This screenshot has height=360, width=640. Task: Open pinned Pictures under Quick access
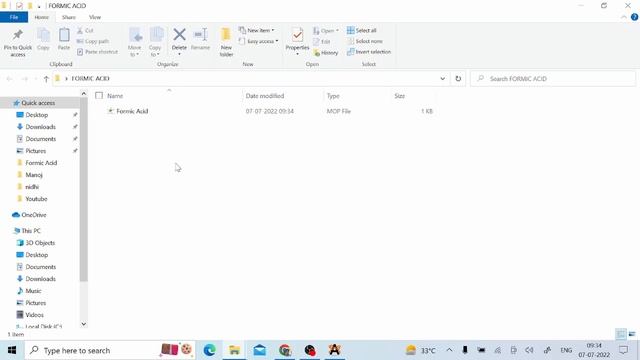click(x=36, y=151)
